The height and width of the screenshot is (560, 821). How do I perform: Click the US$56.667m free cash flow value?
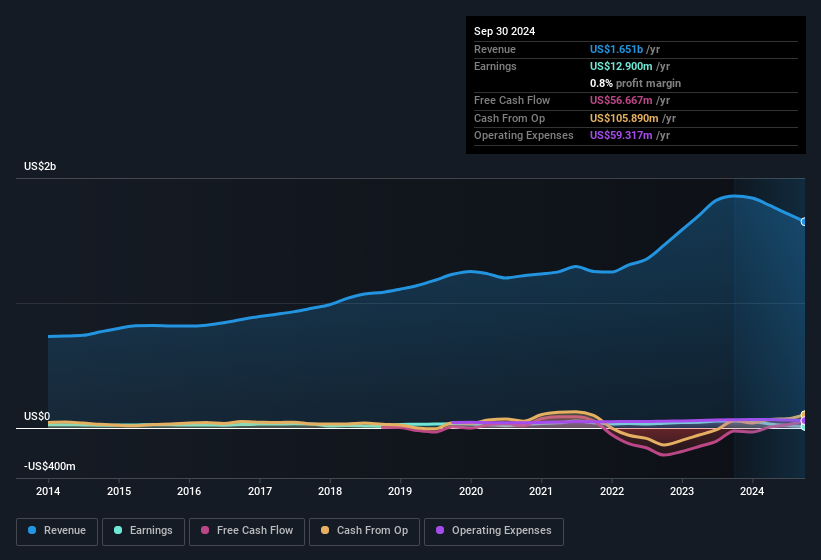coord(621,100)
